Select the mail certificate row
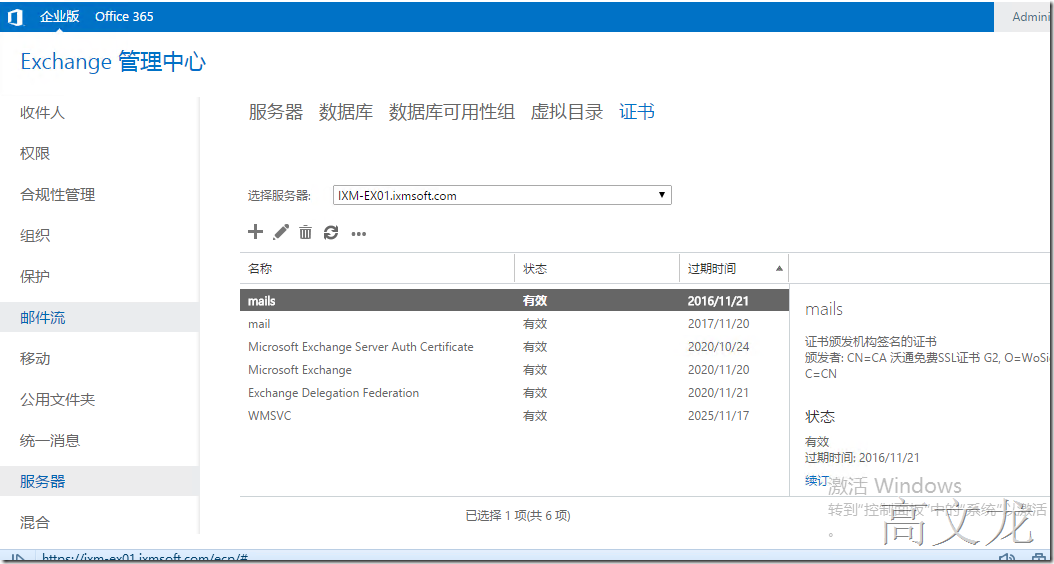Screen dimensions: 1054x564 point(514,324)
